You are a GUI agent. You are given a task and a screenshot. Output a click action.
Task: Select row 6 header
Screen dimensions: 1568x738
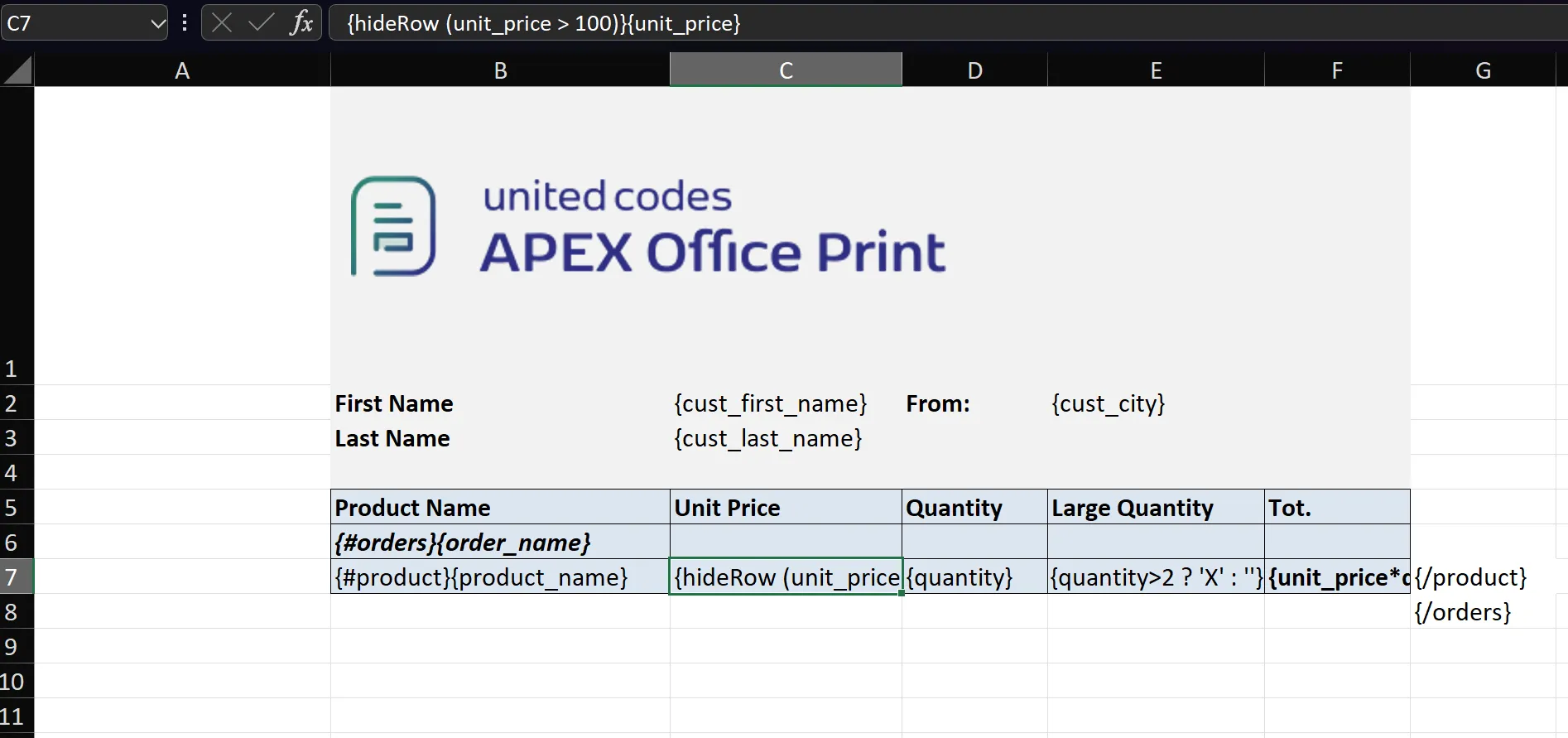click(x=17, y=542)
